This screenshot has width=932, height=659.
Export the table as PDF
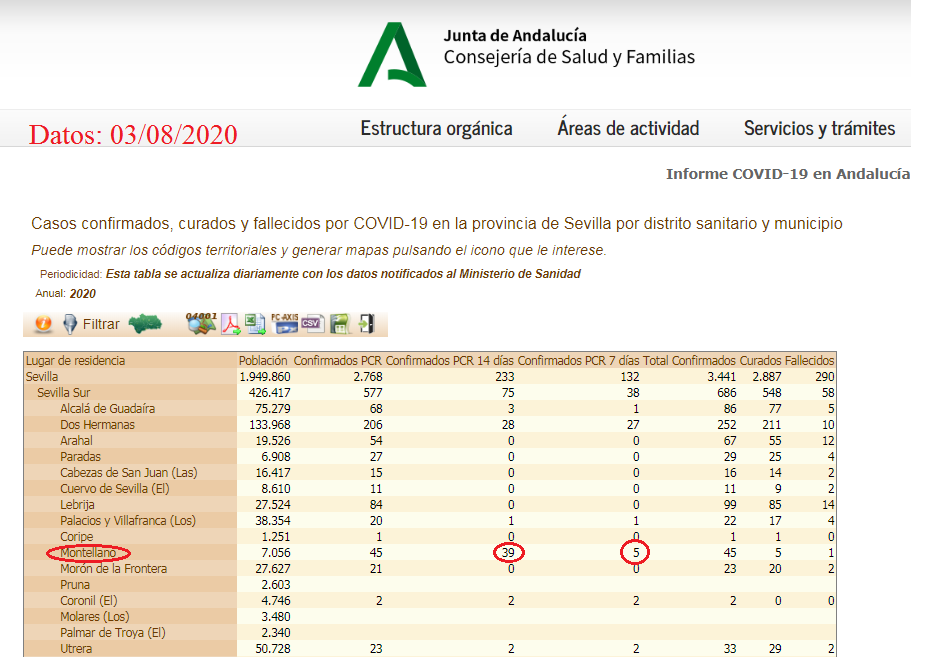click(231, 324)
